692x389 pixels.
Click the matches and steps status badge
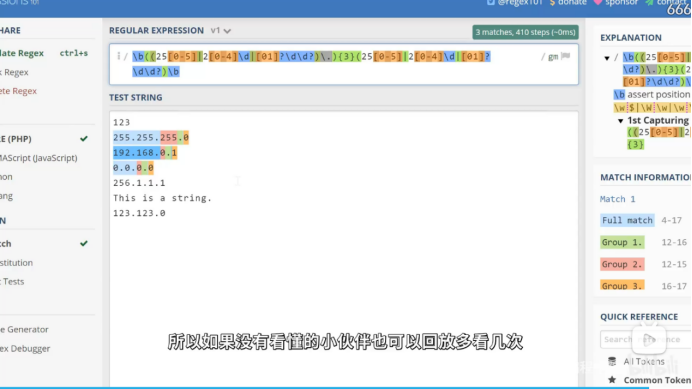coord(525,32)
